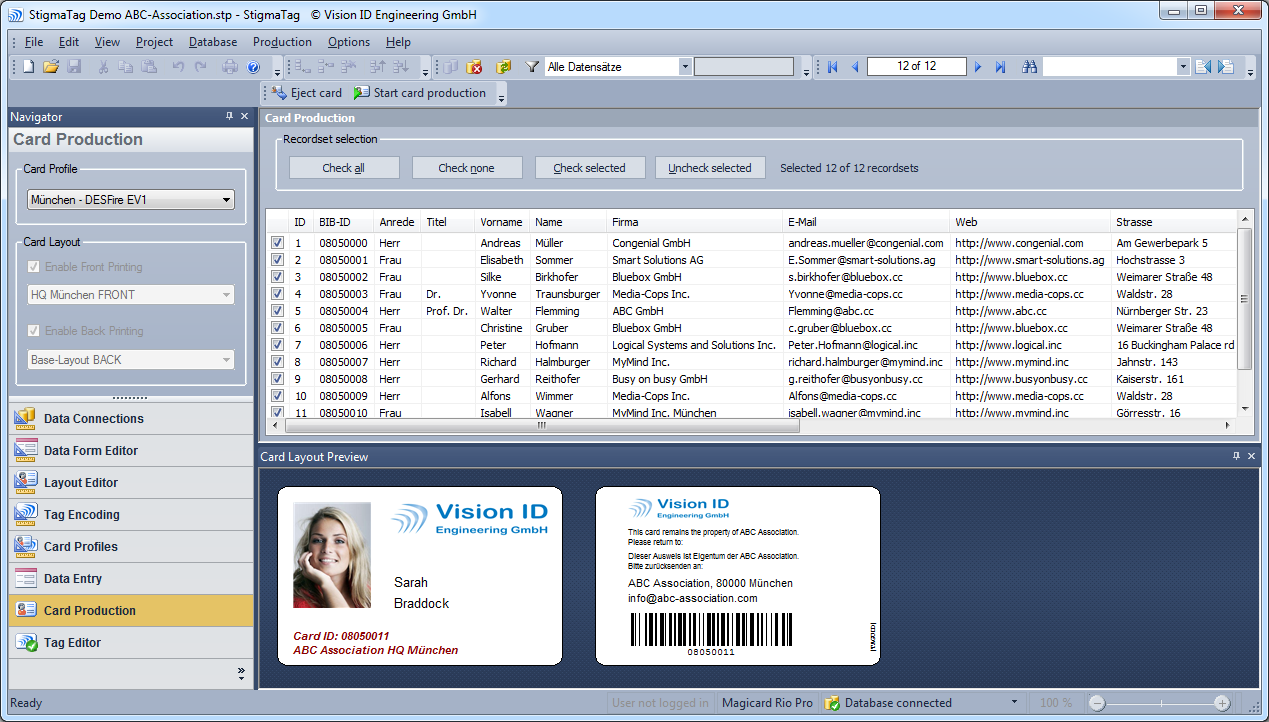Open help via the blue question mark icon
Viewport: 1269px width, 722px height.
[253, 67]
